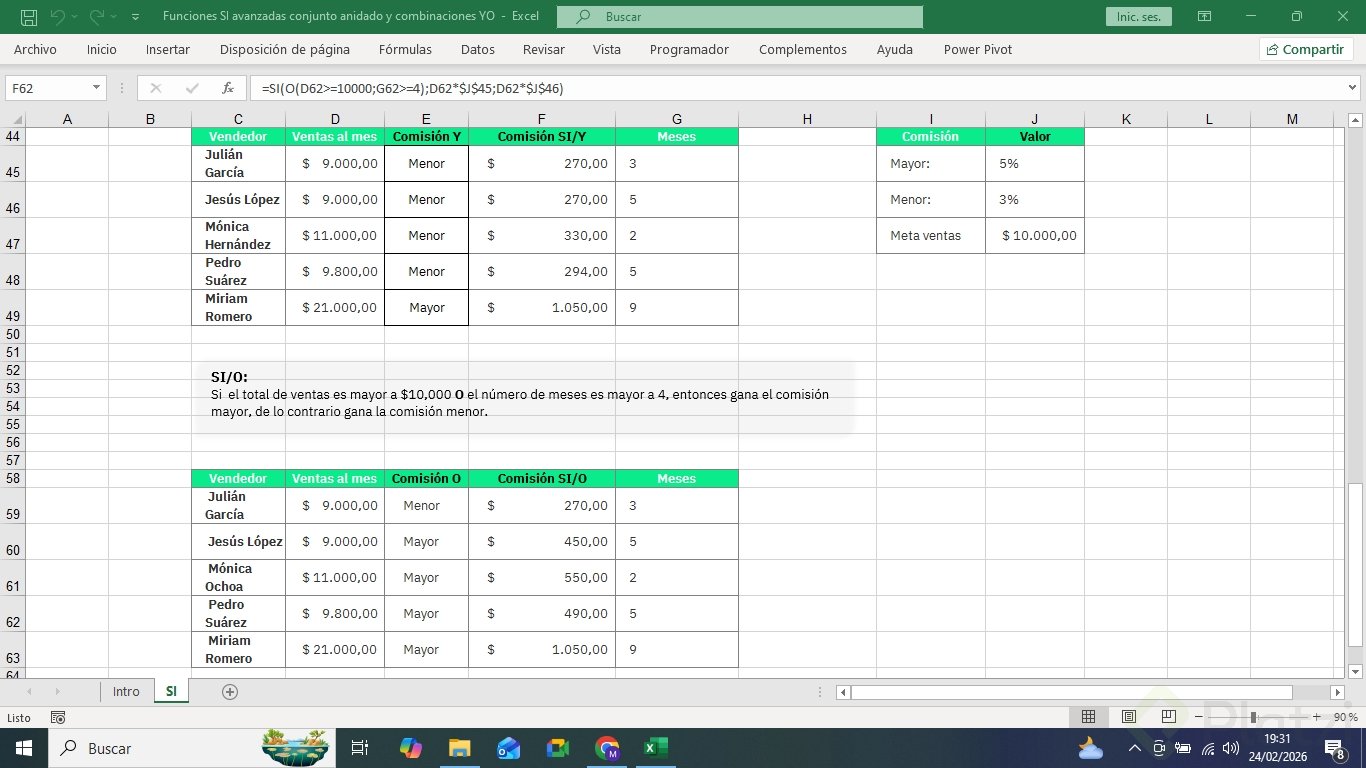The height and width of the screenshot is (768, 1366).
Task: Sign in with the Inic. ses. button
Action: point(1138,17)
